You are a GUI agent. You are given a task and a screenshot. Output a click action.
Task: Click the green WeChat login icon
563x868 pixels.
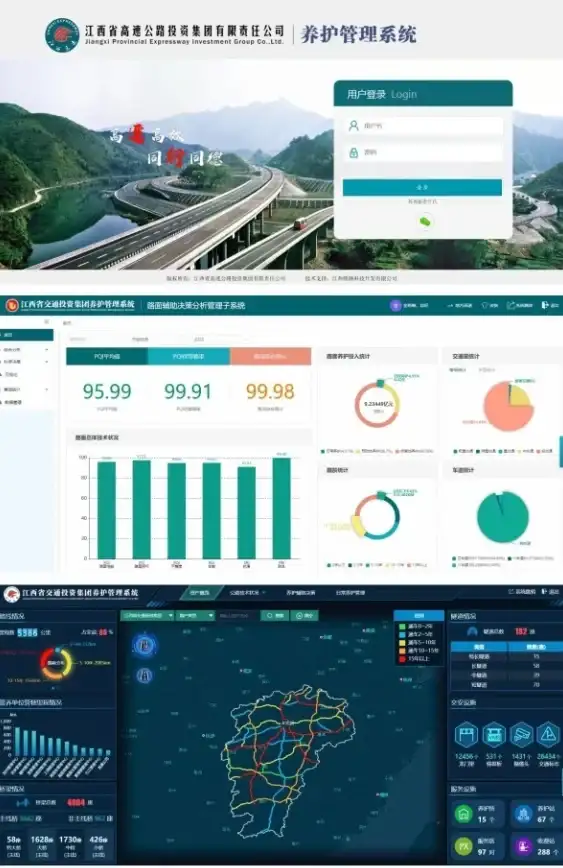click(425, 221)
